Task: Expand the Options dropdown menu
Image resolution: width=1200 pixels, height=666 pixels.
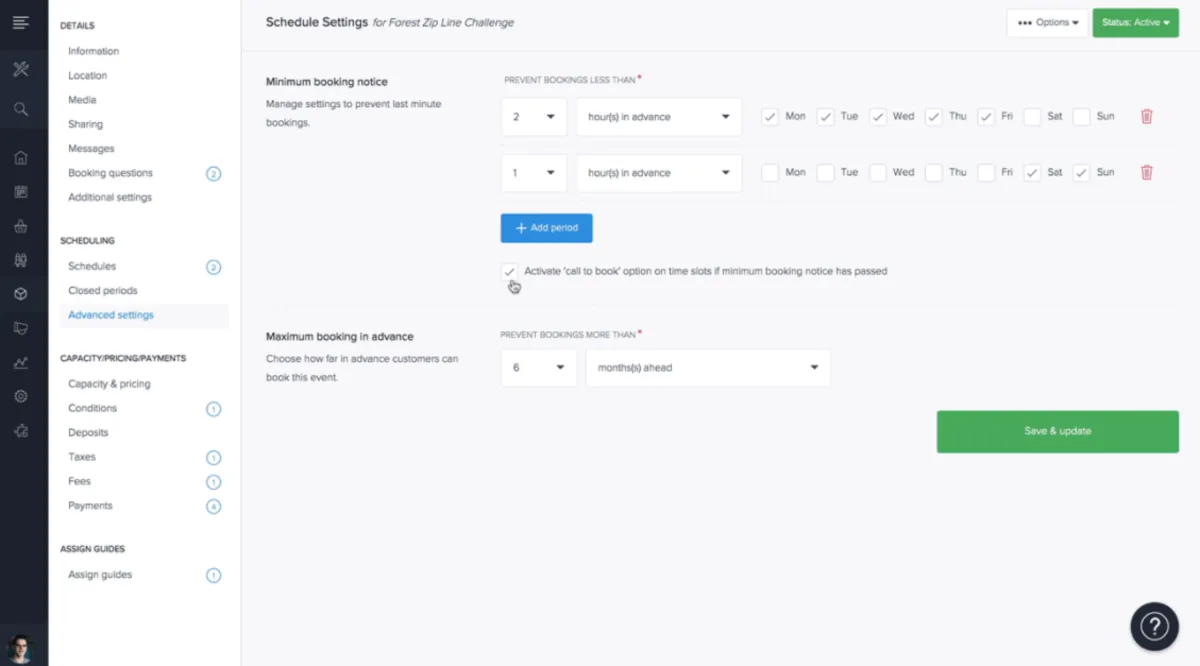Action: point(1047,22)
